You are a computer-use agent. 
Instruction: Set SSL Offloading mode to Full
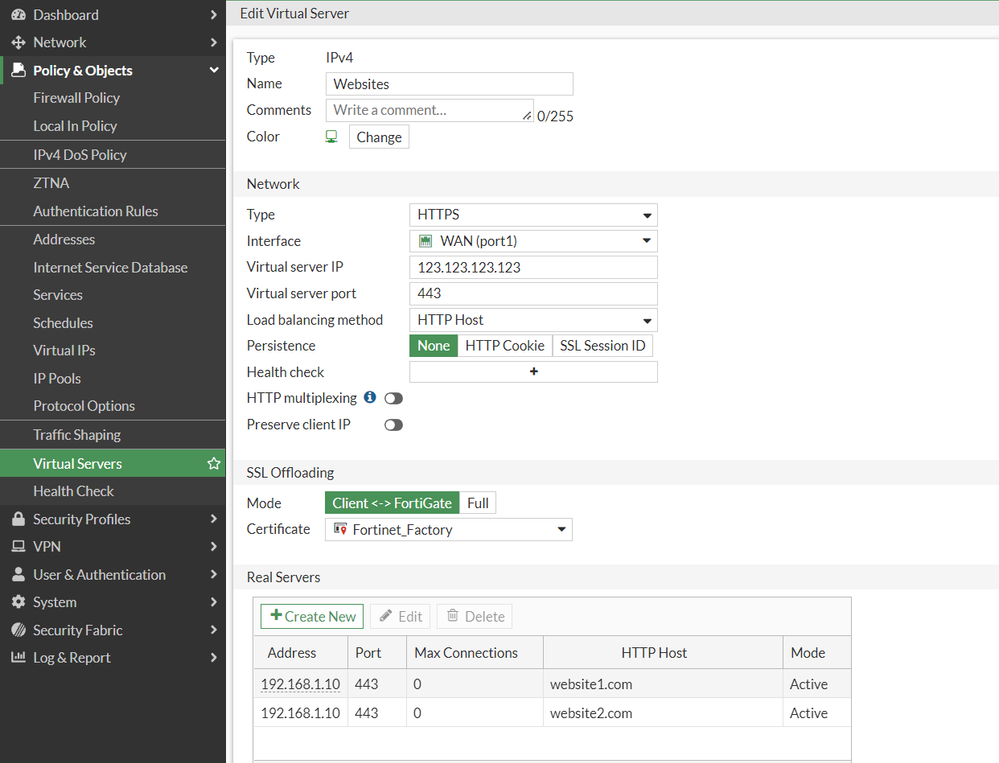click(x=477, y=503)
